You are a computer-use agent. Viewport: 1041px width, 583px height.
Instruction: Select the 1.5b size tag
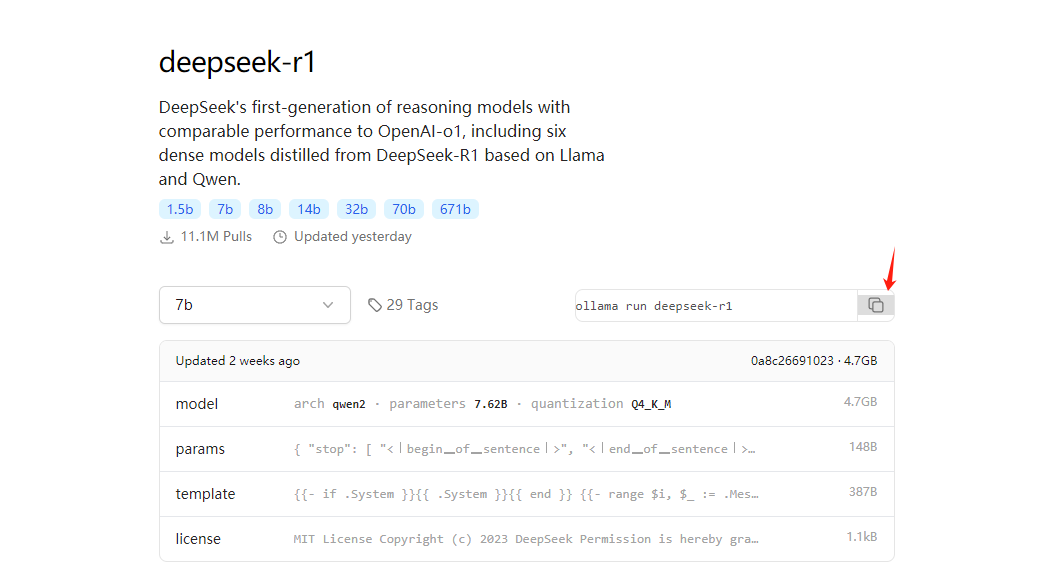click(x=180, y=209)
